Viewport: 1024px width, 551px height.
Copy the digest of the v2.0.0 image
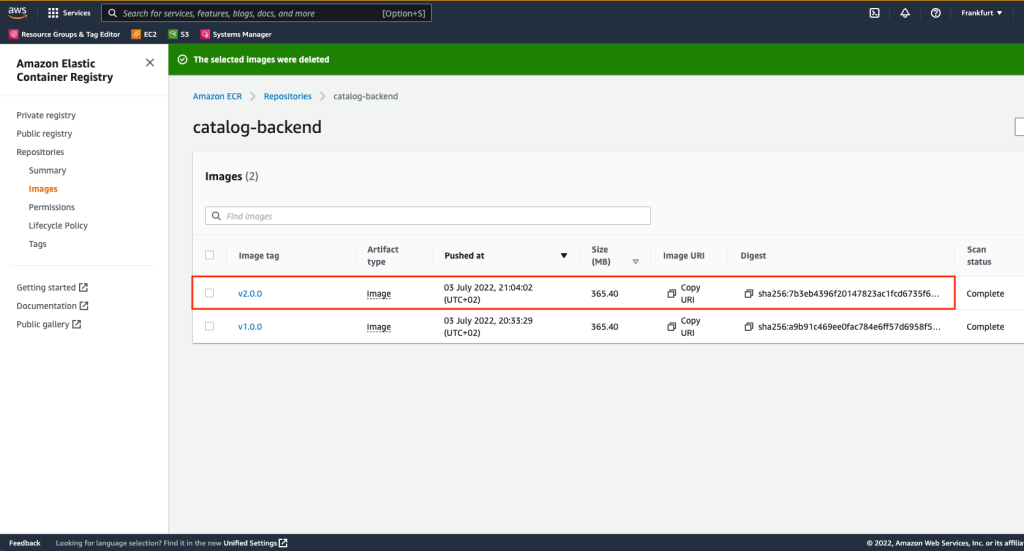pyautogui.click(x=748, y=294)
